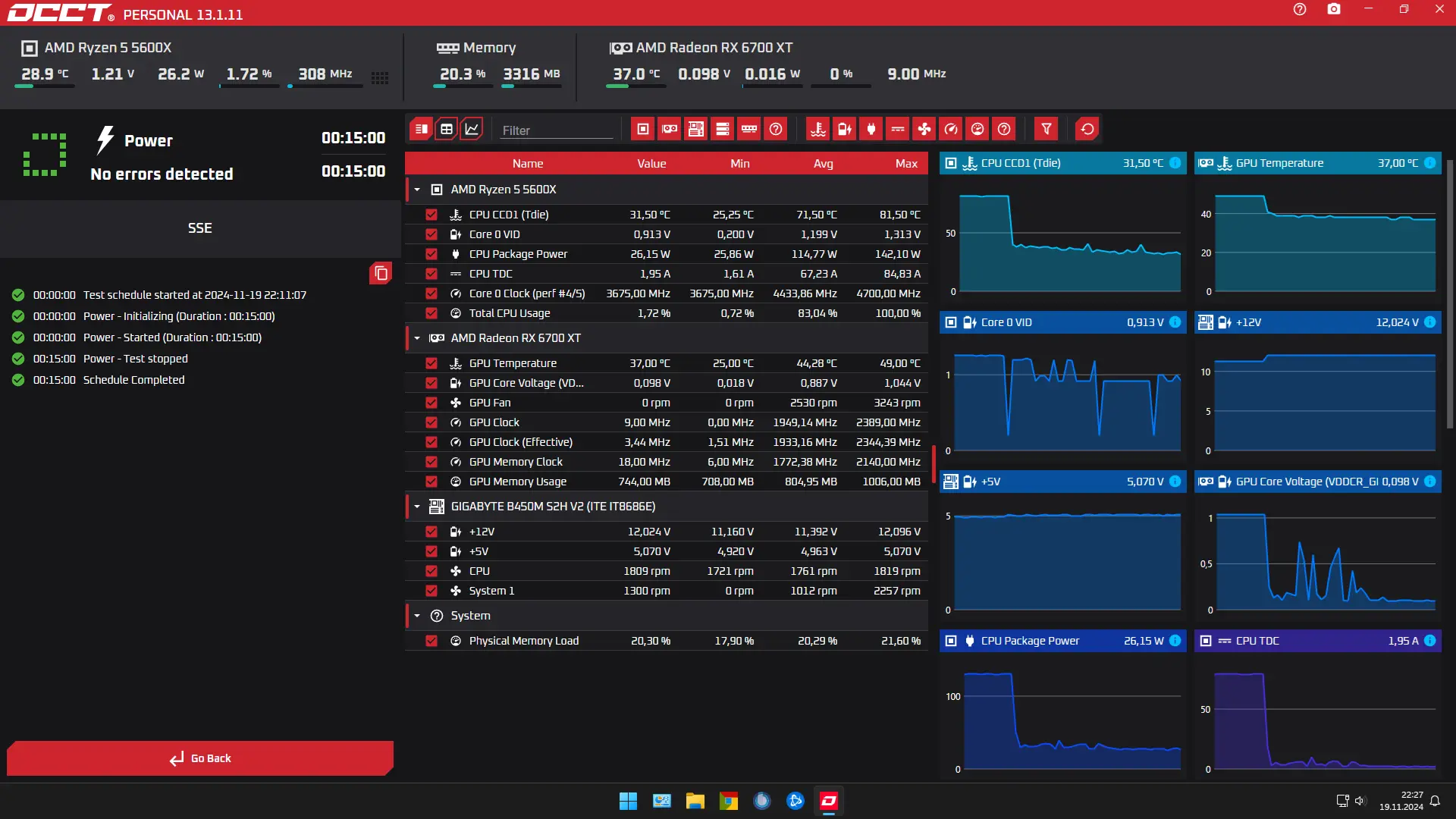Uncheck the +12V sensor row
1456x819 pixels.
coord(431,532)
